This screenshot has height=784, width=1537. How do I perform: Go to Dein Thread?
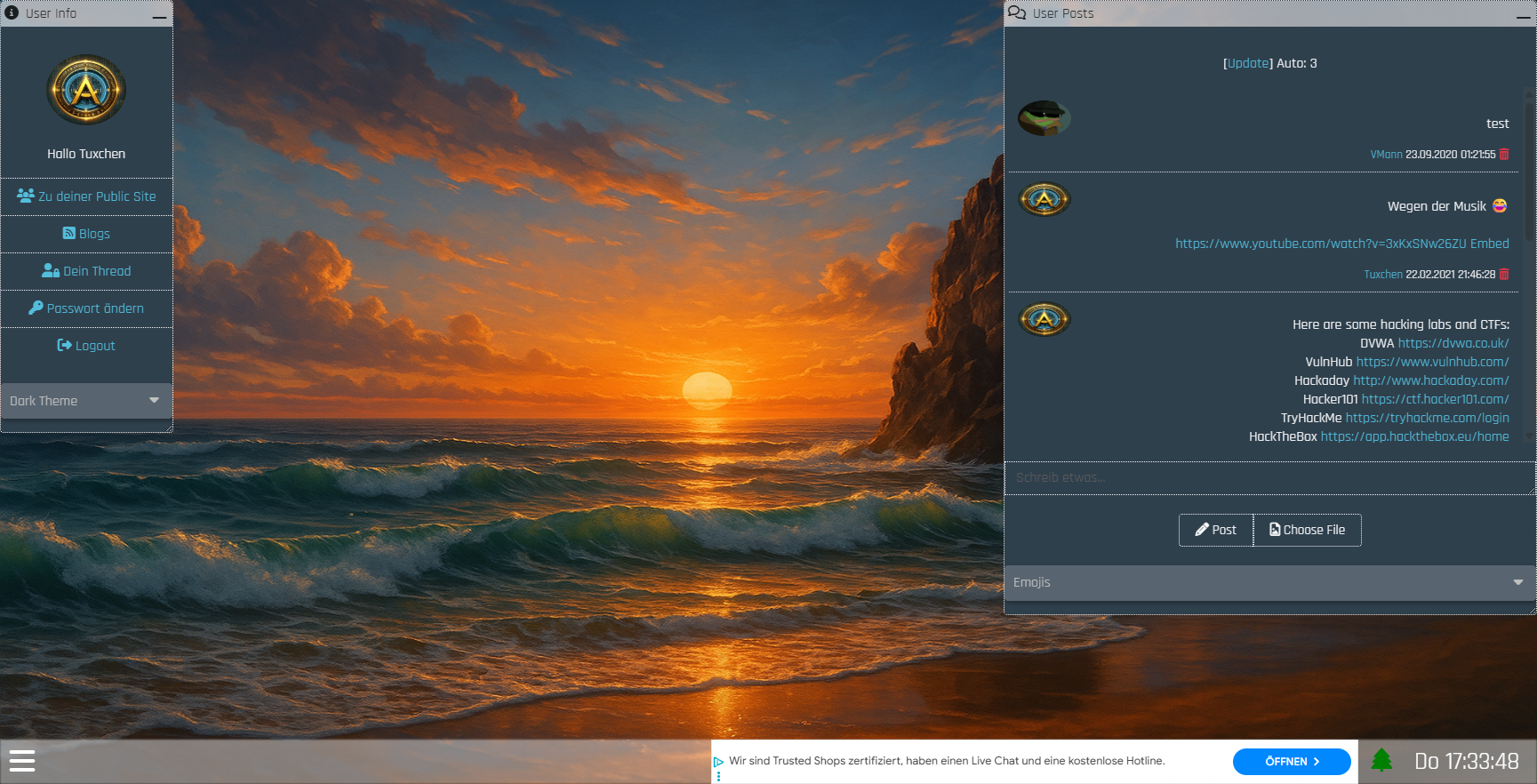point(86,271)
